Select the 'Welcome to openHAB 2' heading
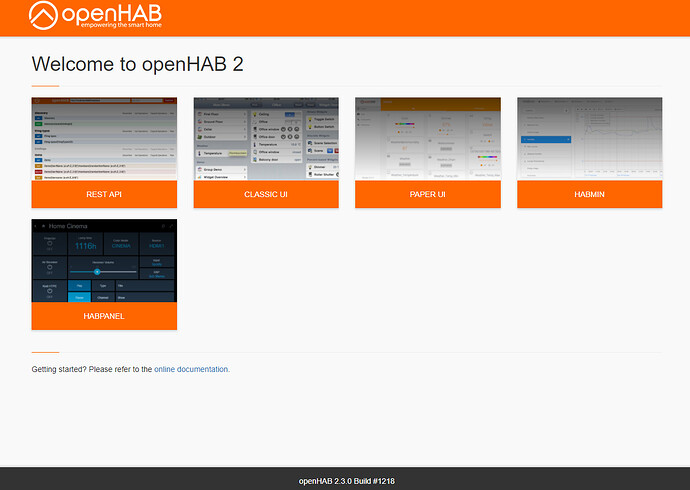Viewport: 690px width, 490px height. (x=137, y=64)
